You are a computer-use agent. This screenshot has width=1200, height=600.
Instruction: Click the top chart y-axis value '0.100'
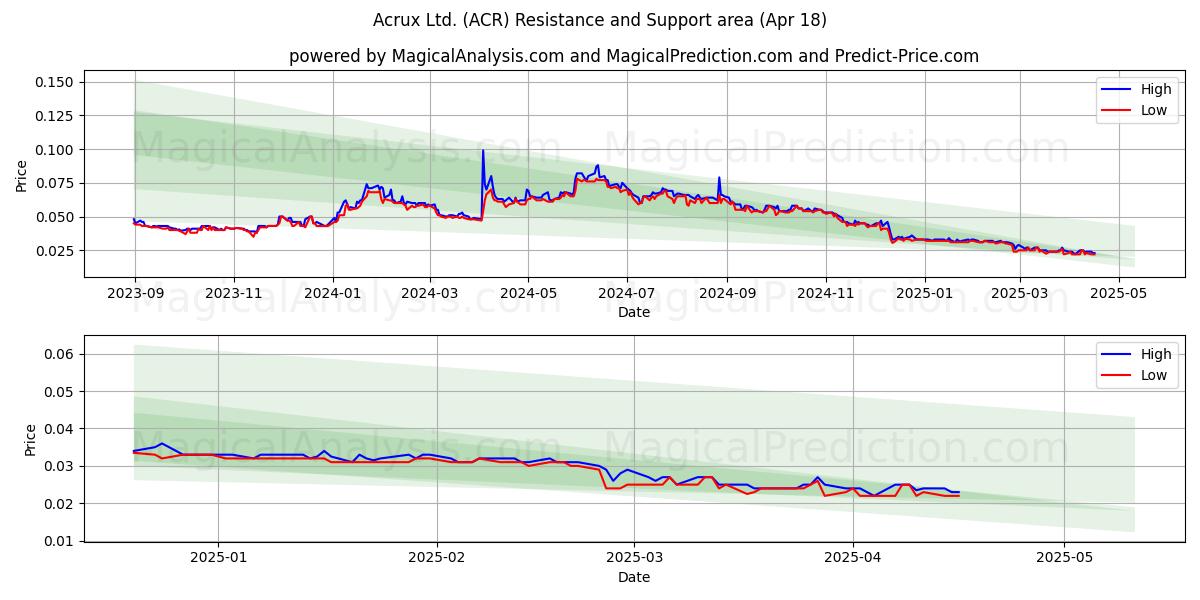(x=56, y=150)
